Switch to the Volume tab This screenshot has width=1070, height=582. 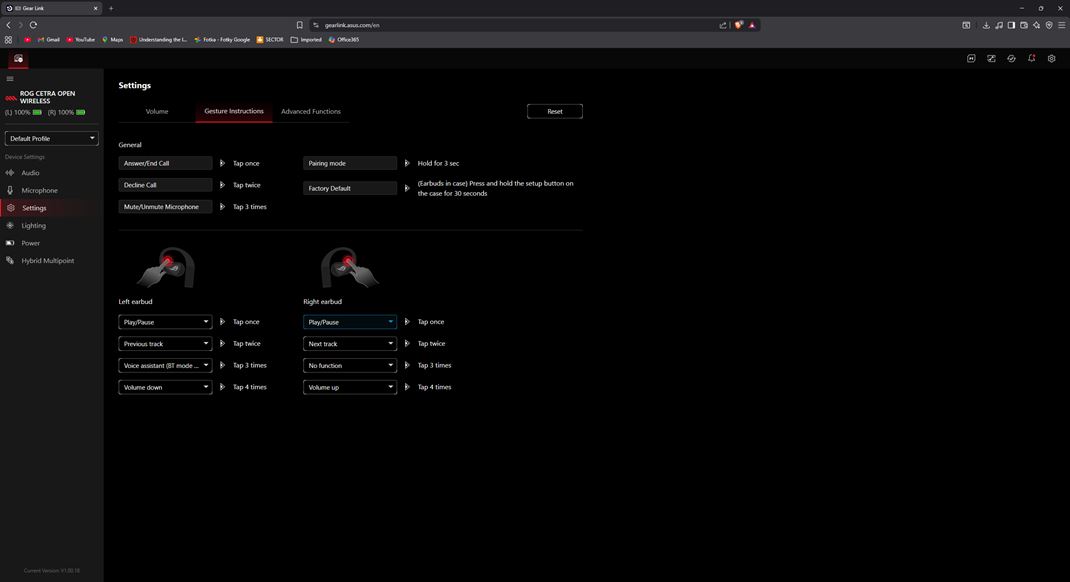[x=157, y=111]
